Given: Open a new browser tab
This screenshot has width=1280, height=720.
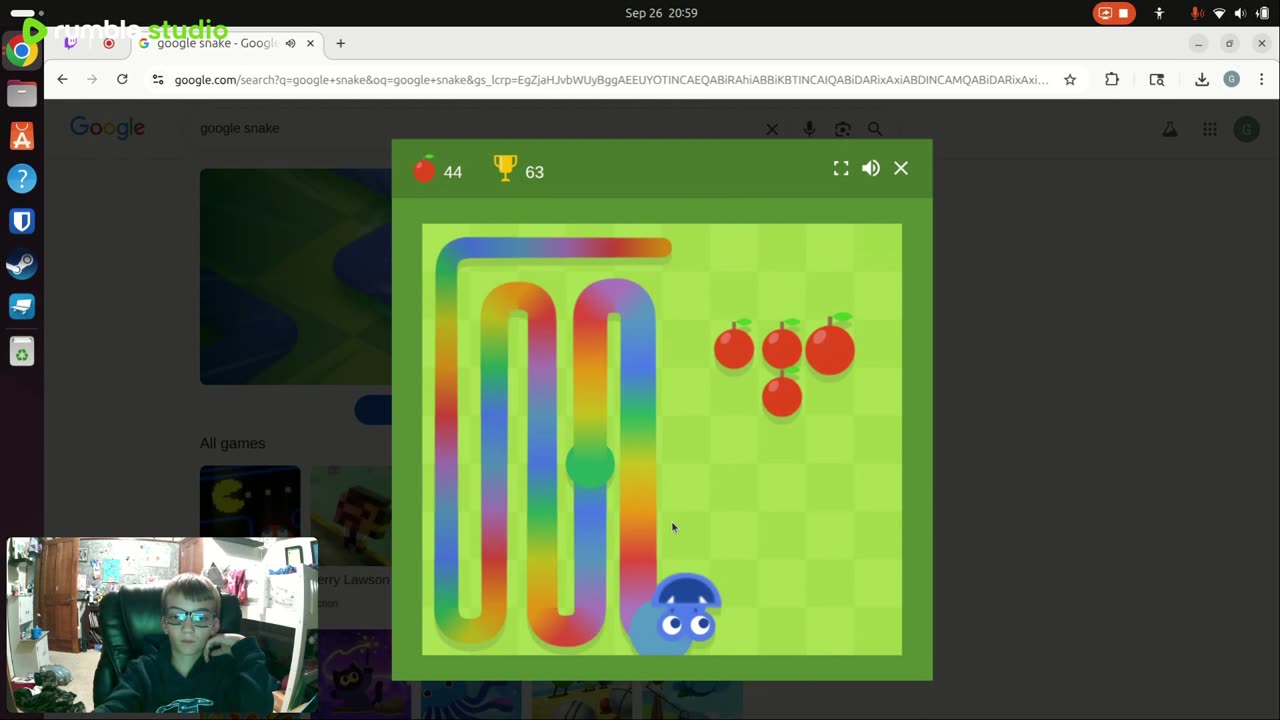Looking at the screenshot, I should [x=341, y=44].
